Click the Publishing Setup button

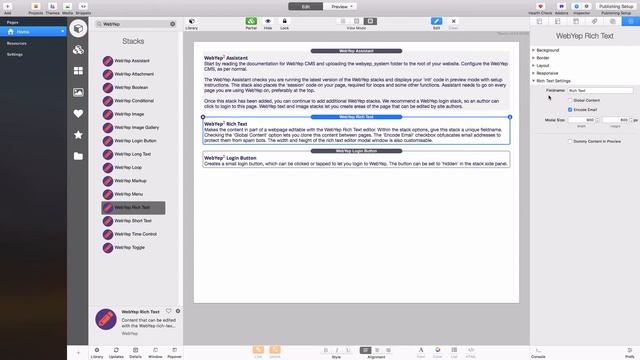(616, 6)
